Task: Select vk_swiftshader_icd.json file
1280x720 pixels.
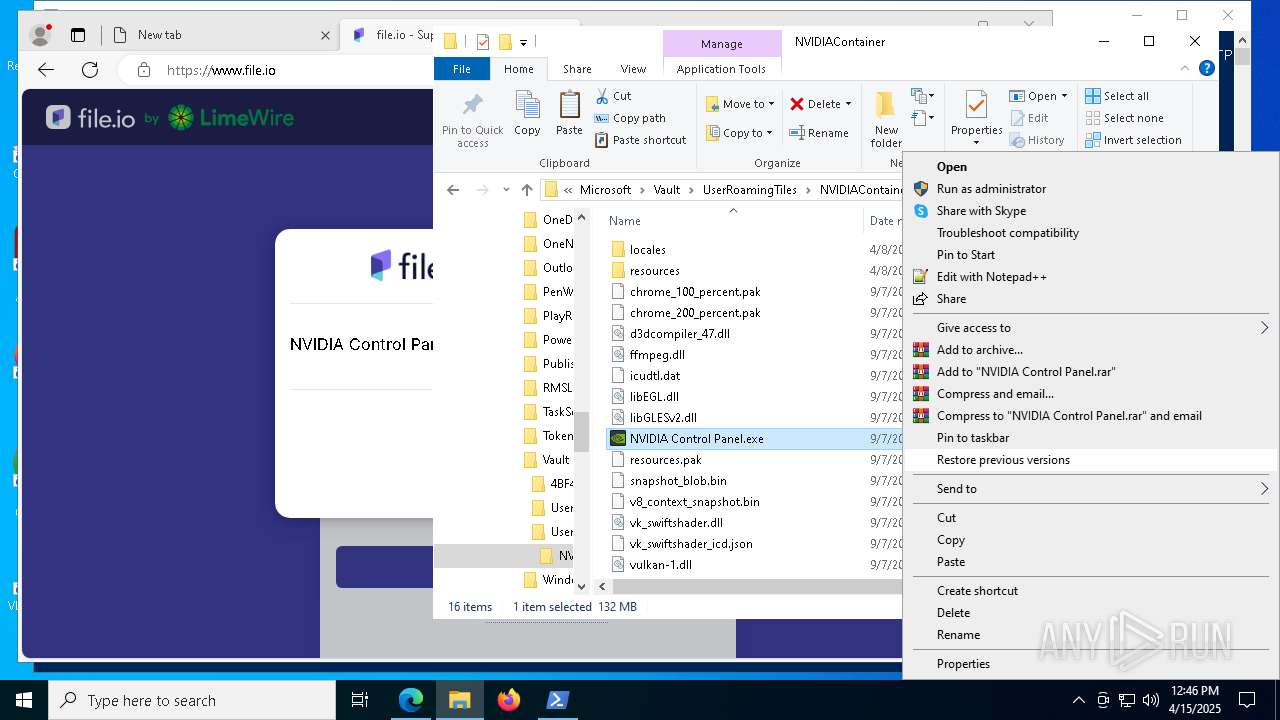Action: coord(691,544)
